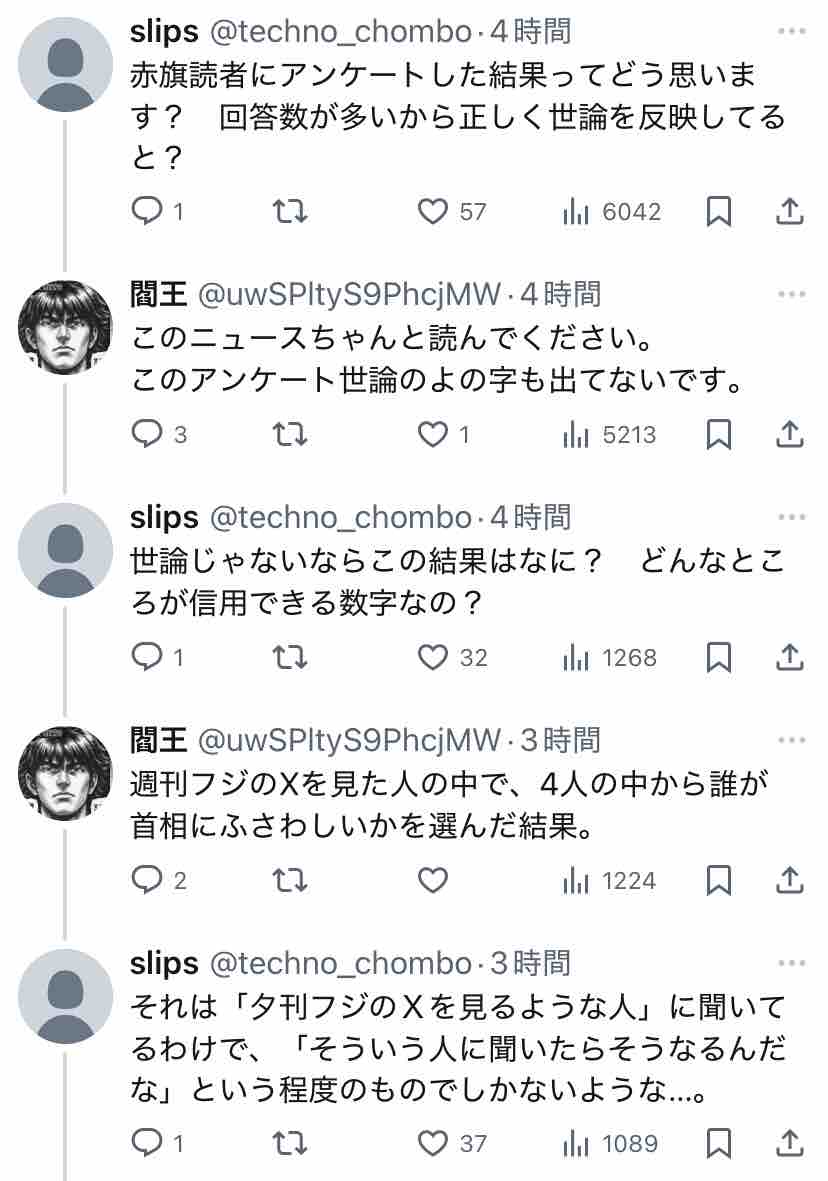Reply to the first slips tweet
The height and width of the screenshot is (1181, 828).
pyautogui.click(x=148, y=212)
